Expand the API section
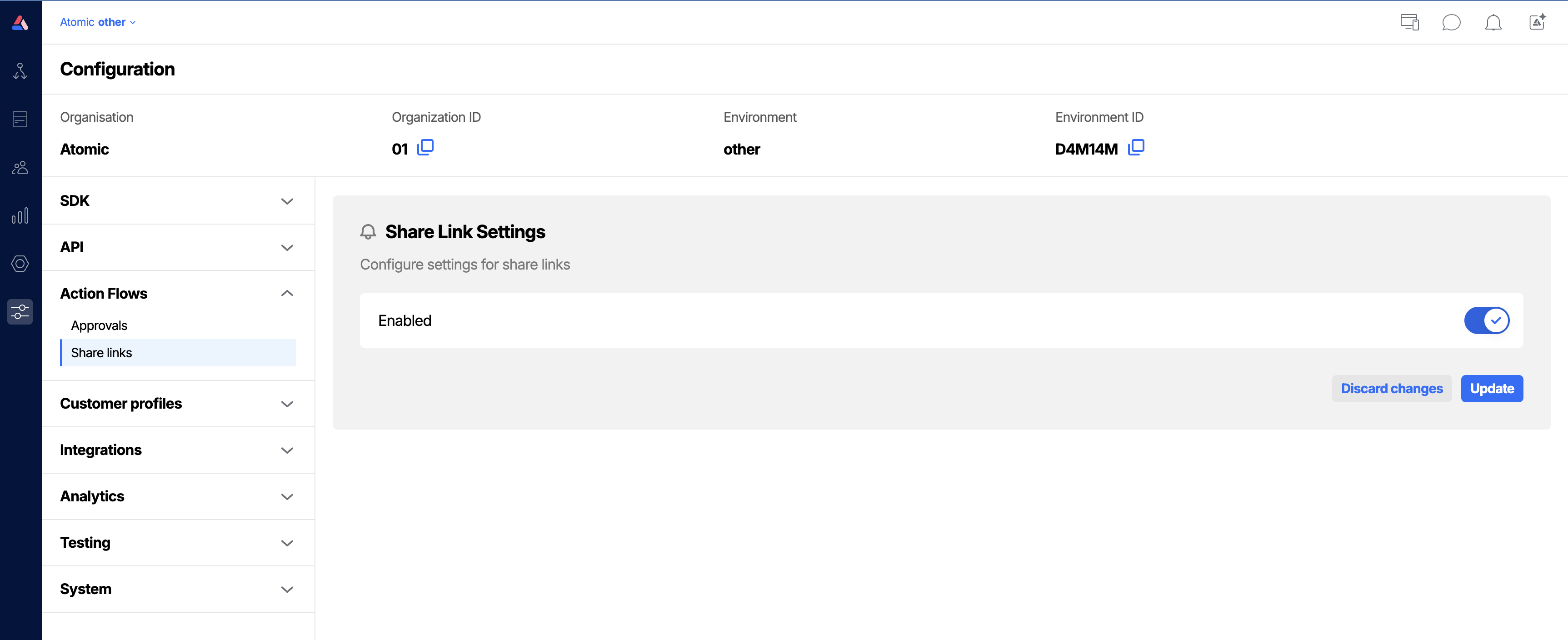 (177, 247)
